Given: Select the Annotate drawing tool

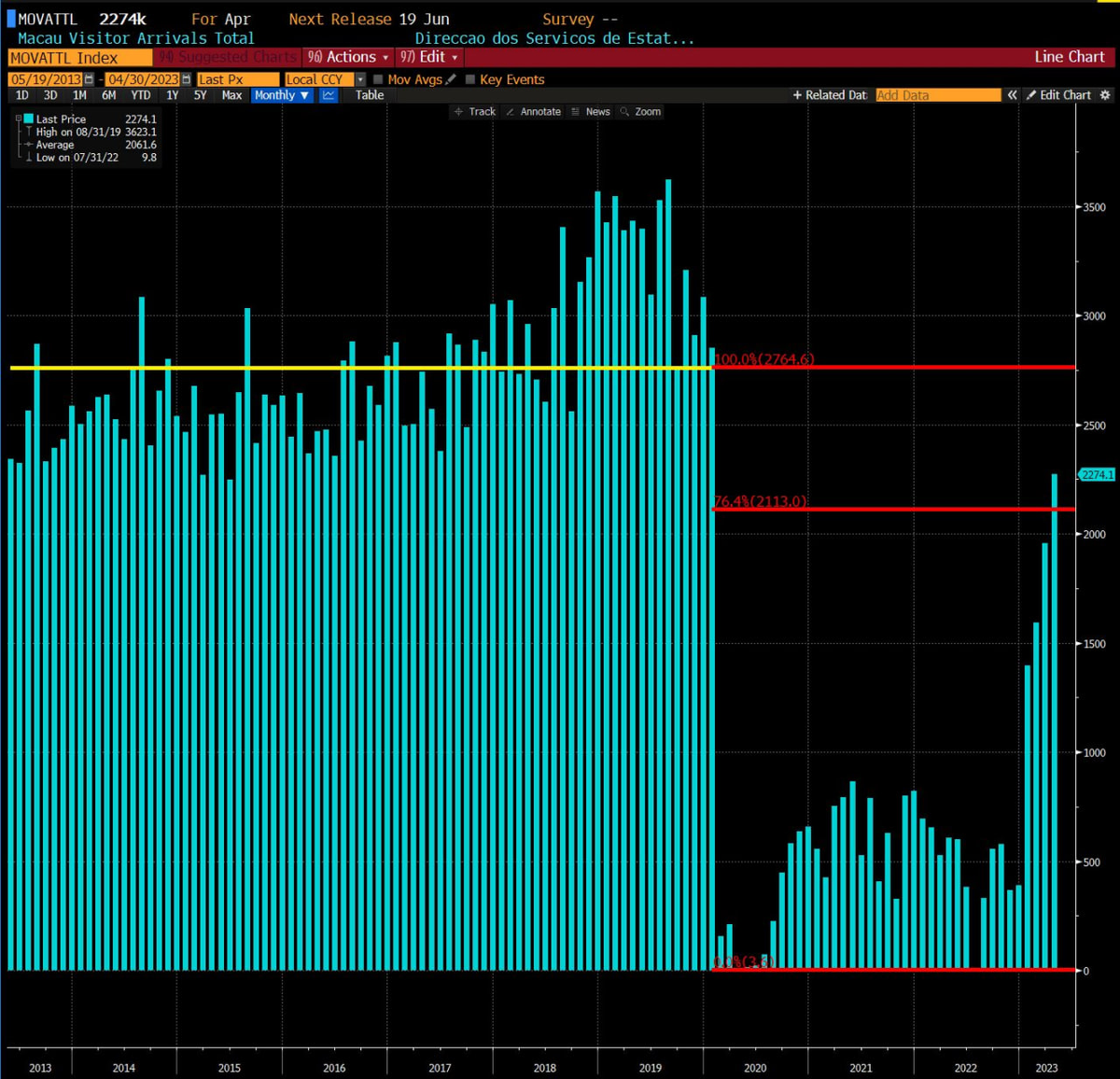Looking at the screenshot, I should (x=533, y=111).
